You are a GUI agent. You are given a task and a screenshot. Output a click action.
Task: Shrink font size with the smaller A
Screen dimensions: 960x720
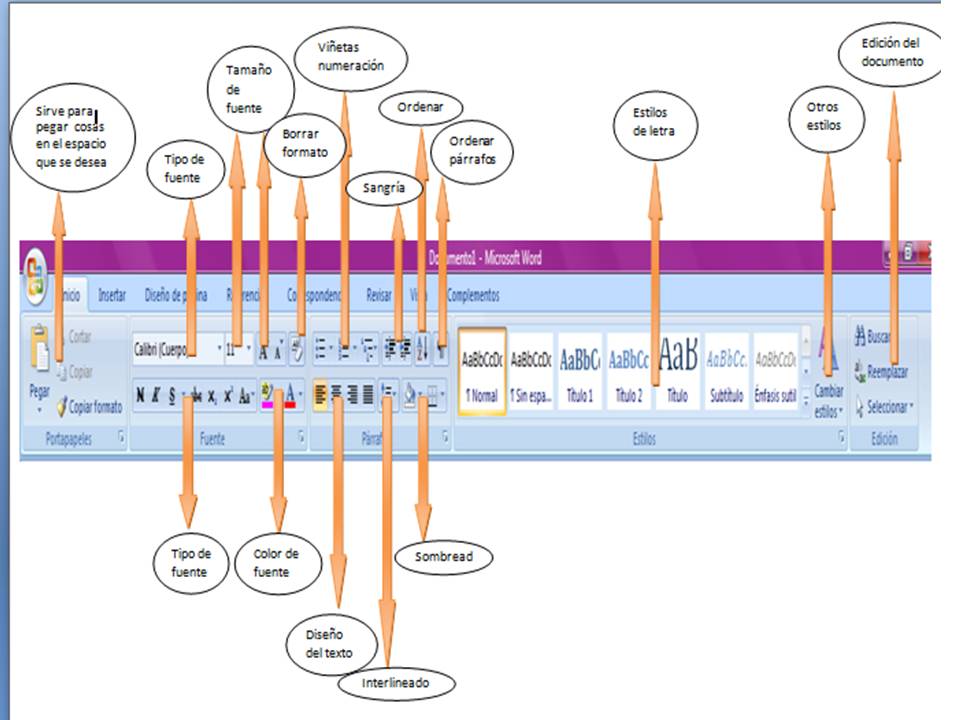coord(278,350)
